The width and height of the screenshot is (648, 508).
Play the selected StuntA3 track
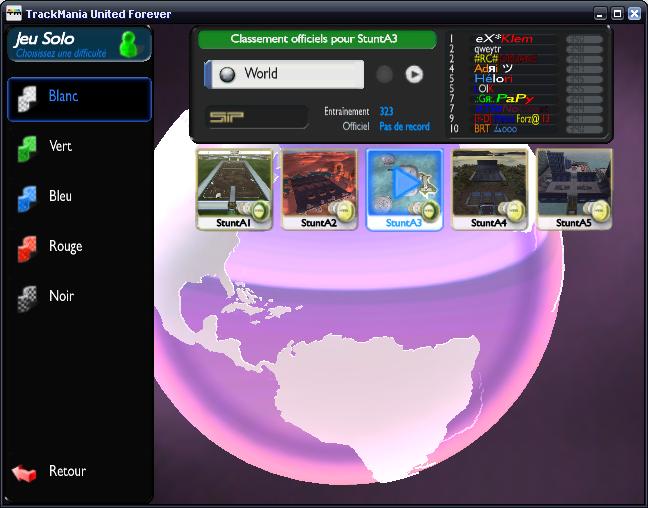[404, 183]
